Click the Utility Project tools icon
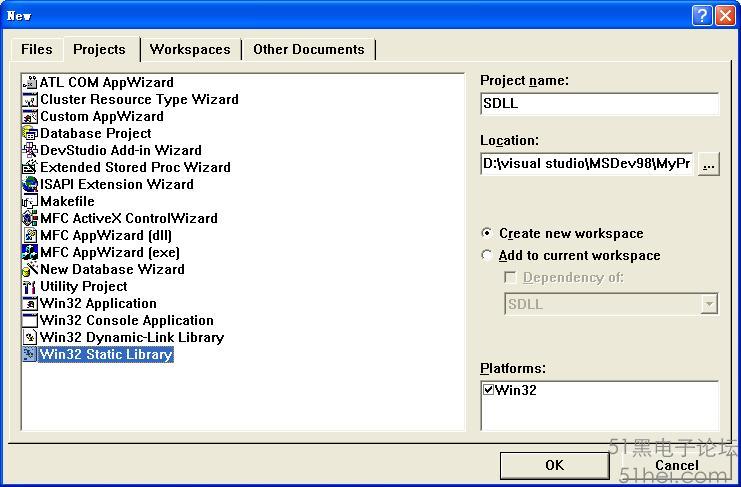 point(30,286)
